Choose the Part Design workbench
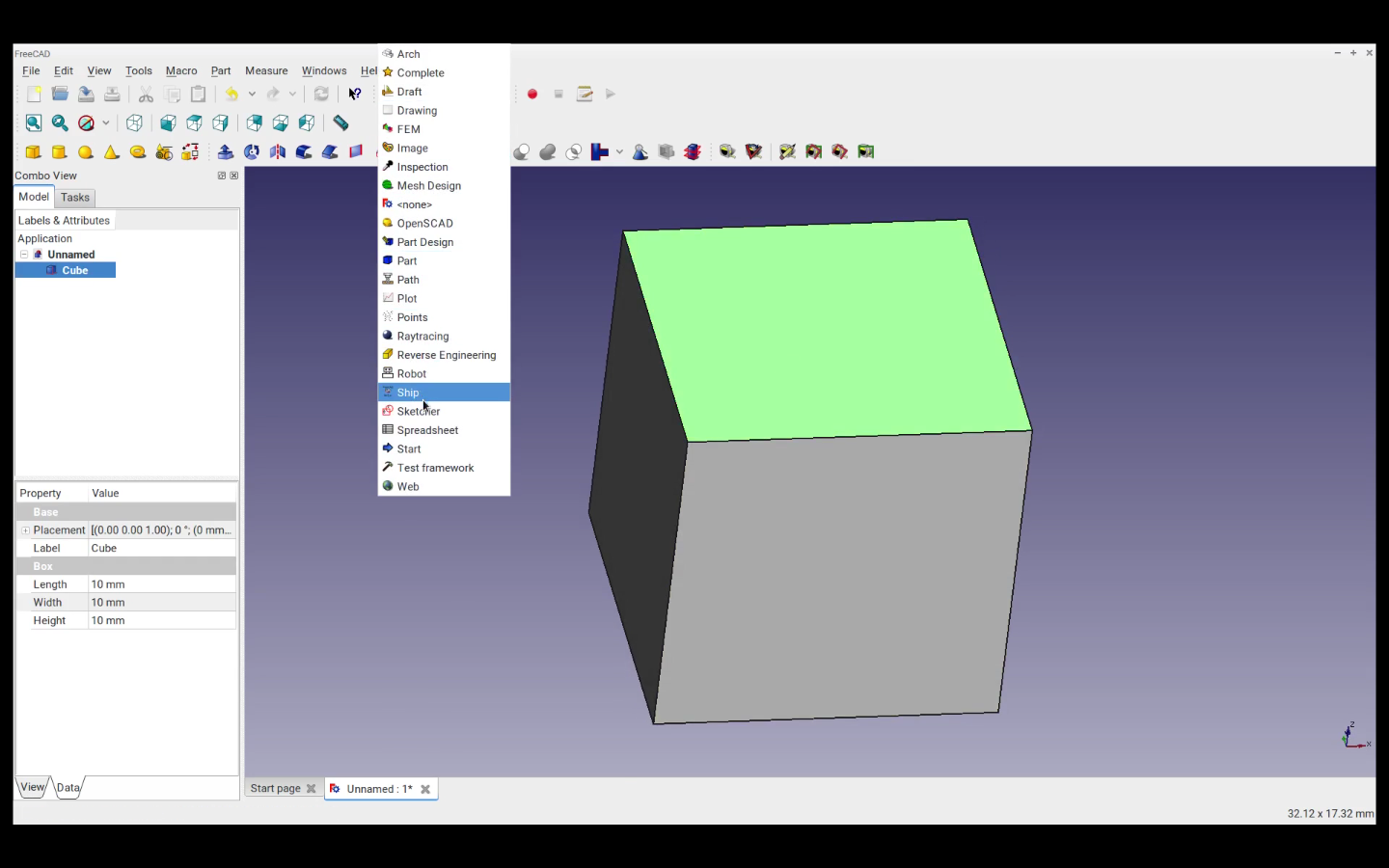The height and width of the screenshot is (868, 1389). point(444,242)
